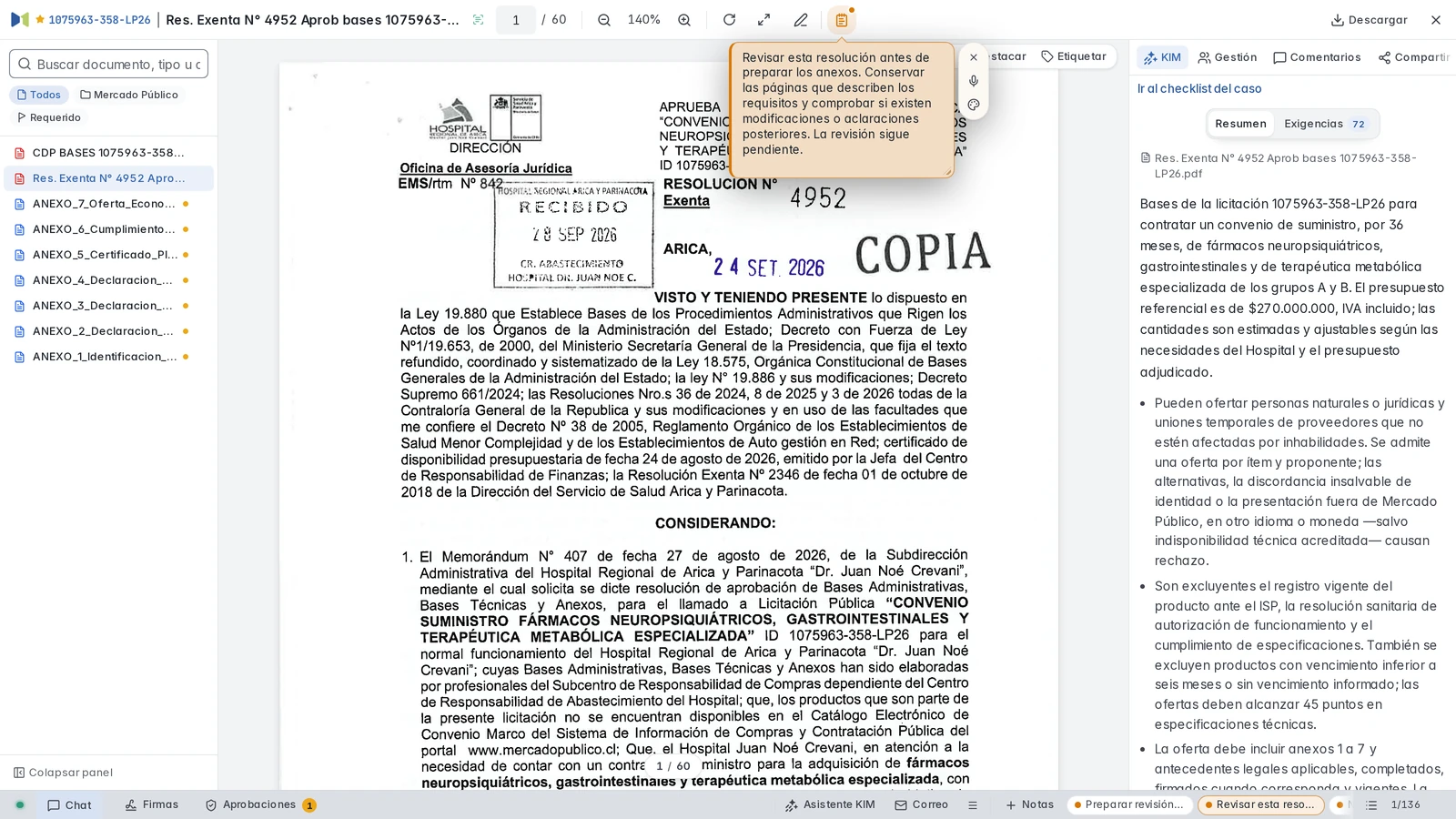Click the document scan icon beside the title
This screenshot has height=819, width=1456.
tap(479, 20)
